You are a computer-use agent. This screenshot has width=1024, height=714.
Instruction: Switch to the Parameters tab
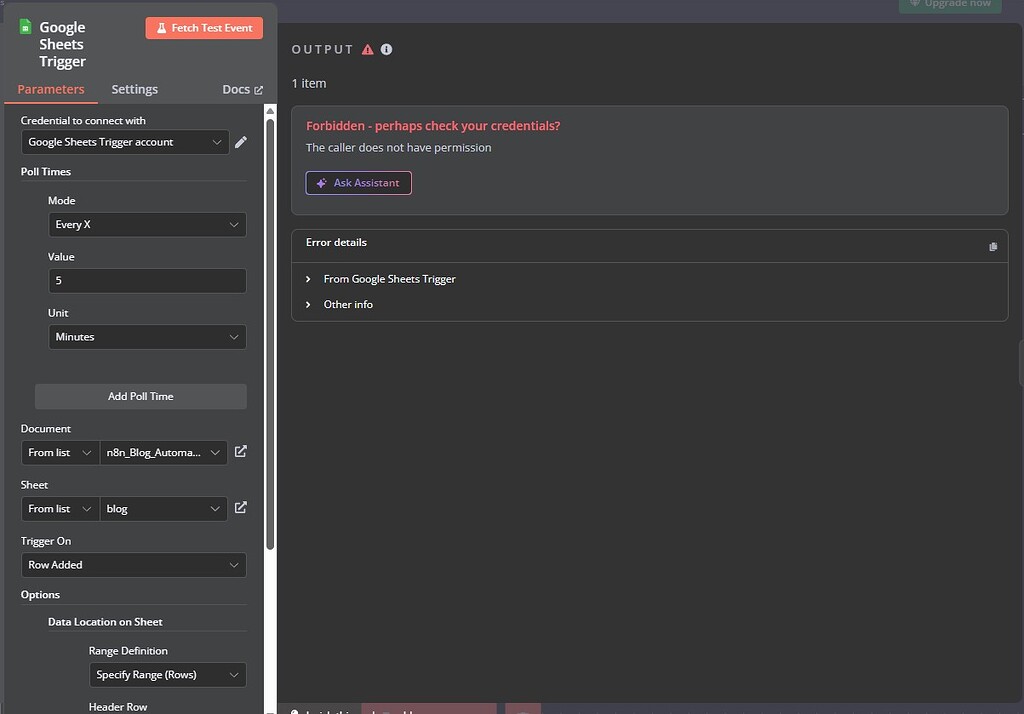(x=51, y=89)
